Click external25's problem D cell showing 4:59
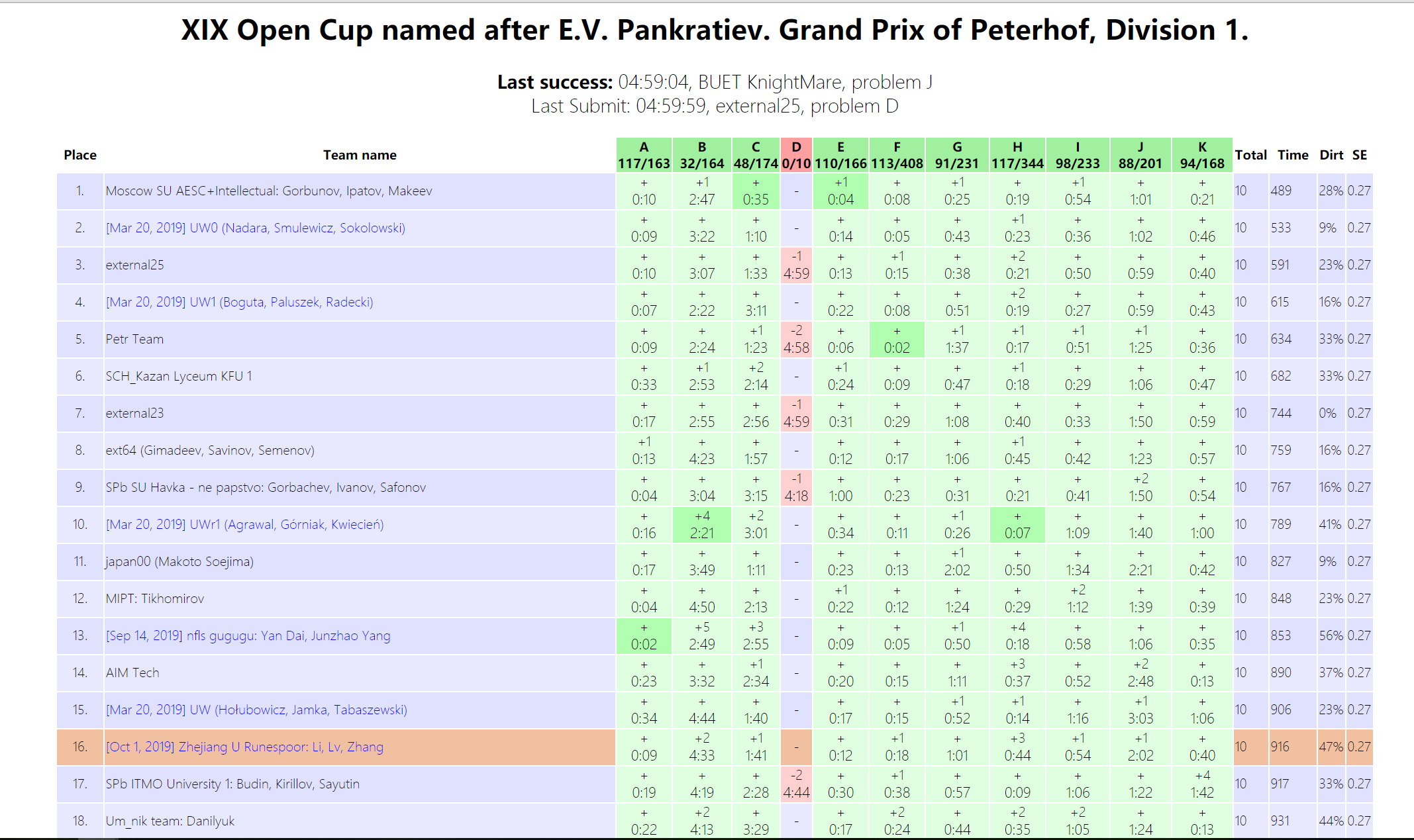 click(796, 265)
